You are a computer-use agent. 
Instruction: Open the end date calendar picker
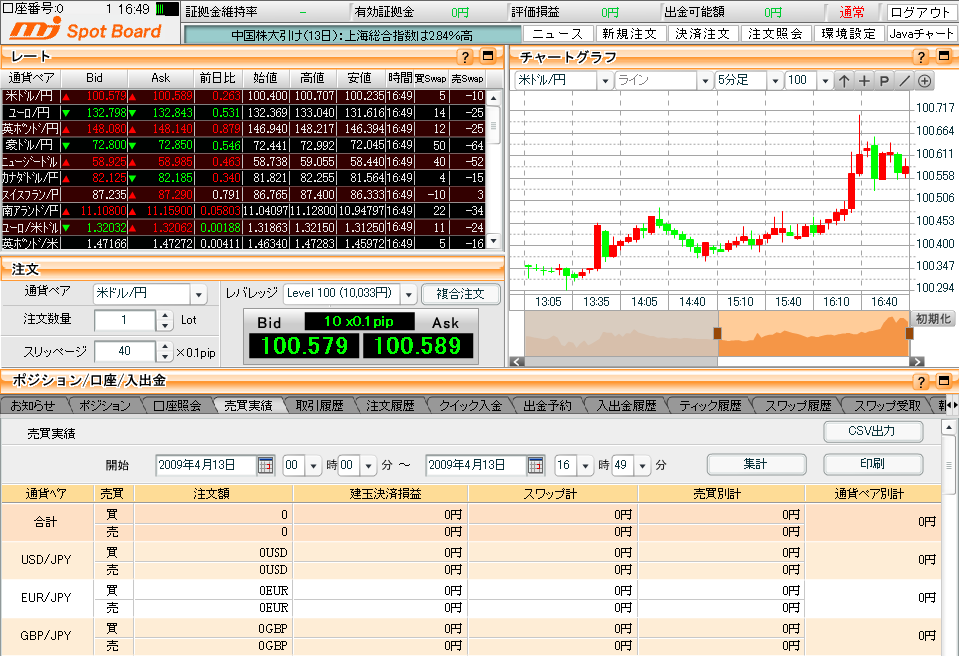tap(535, 465)
